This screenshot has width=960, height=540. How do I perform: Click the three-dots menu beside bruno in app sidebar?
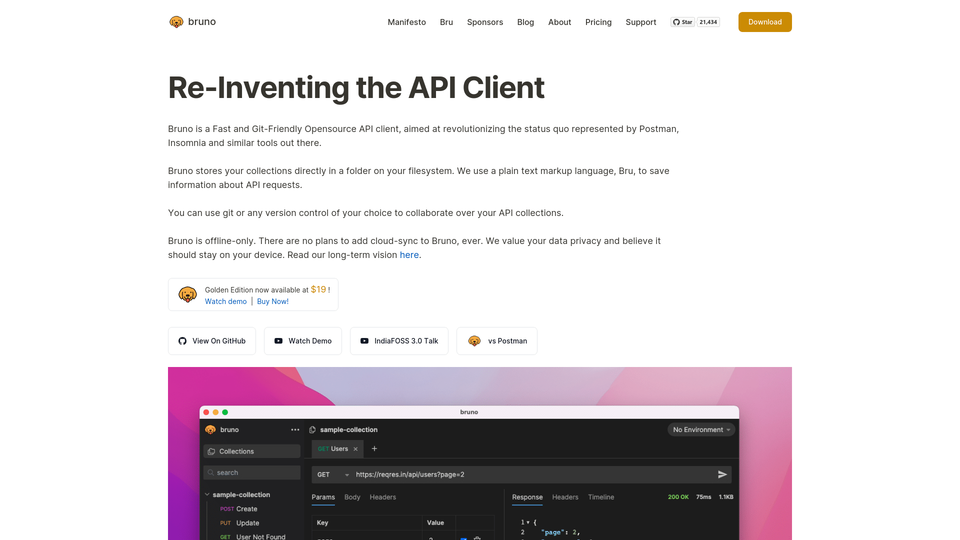pos(295,430)
